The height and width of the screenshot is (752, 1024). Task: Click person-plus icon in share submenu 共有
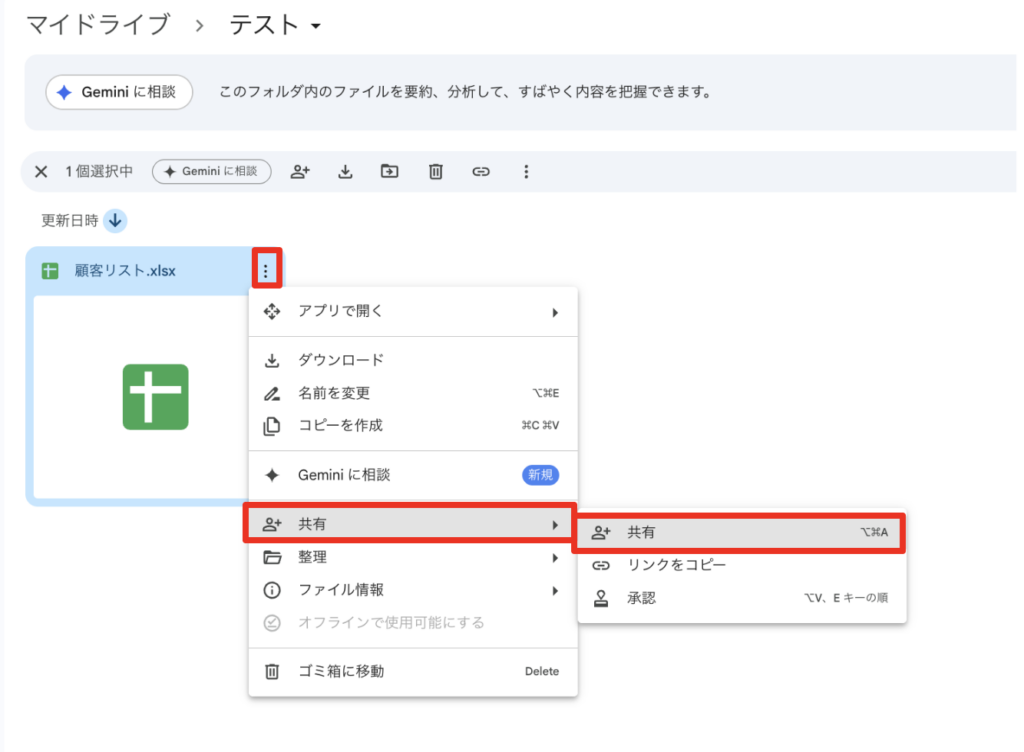tap(601, 533)
